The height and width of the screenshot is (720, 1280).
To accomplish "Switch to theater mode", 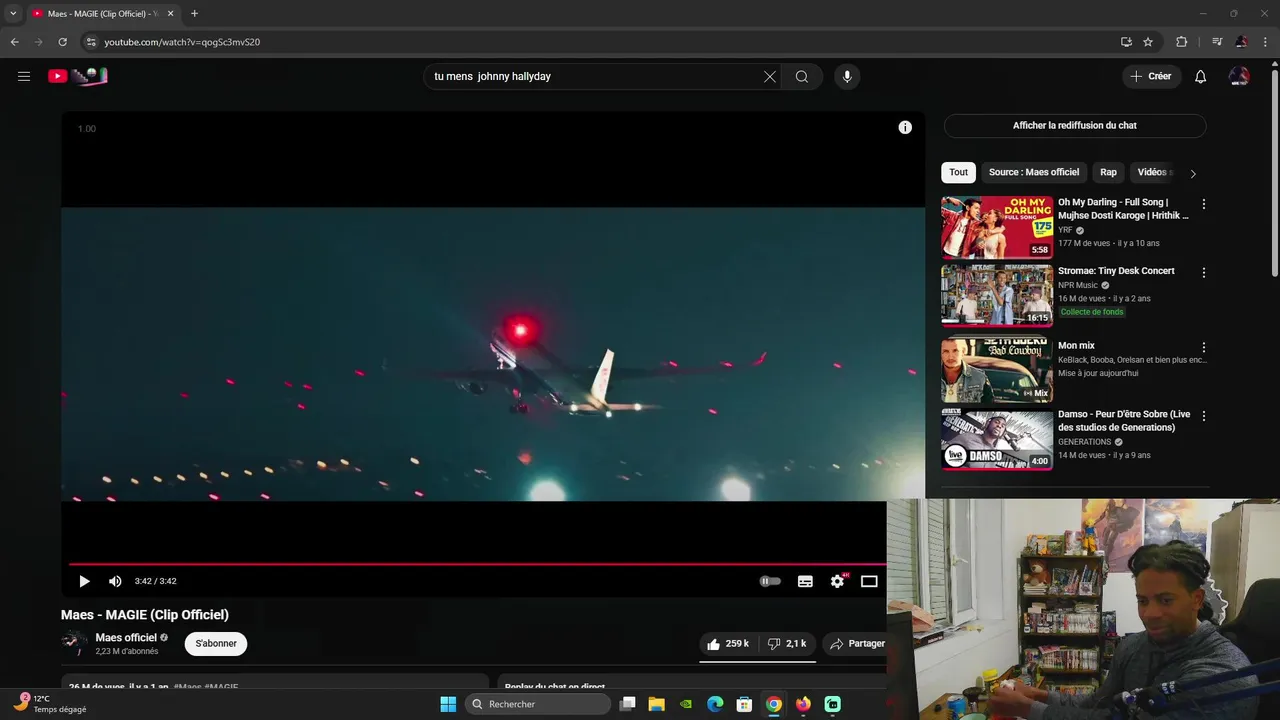I will click(x=869, y=581).
